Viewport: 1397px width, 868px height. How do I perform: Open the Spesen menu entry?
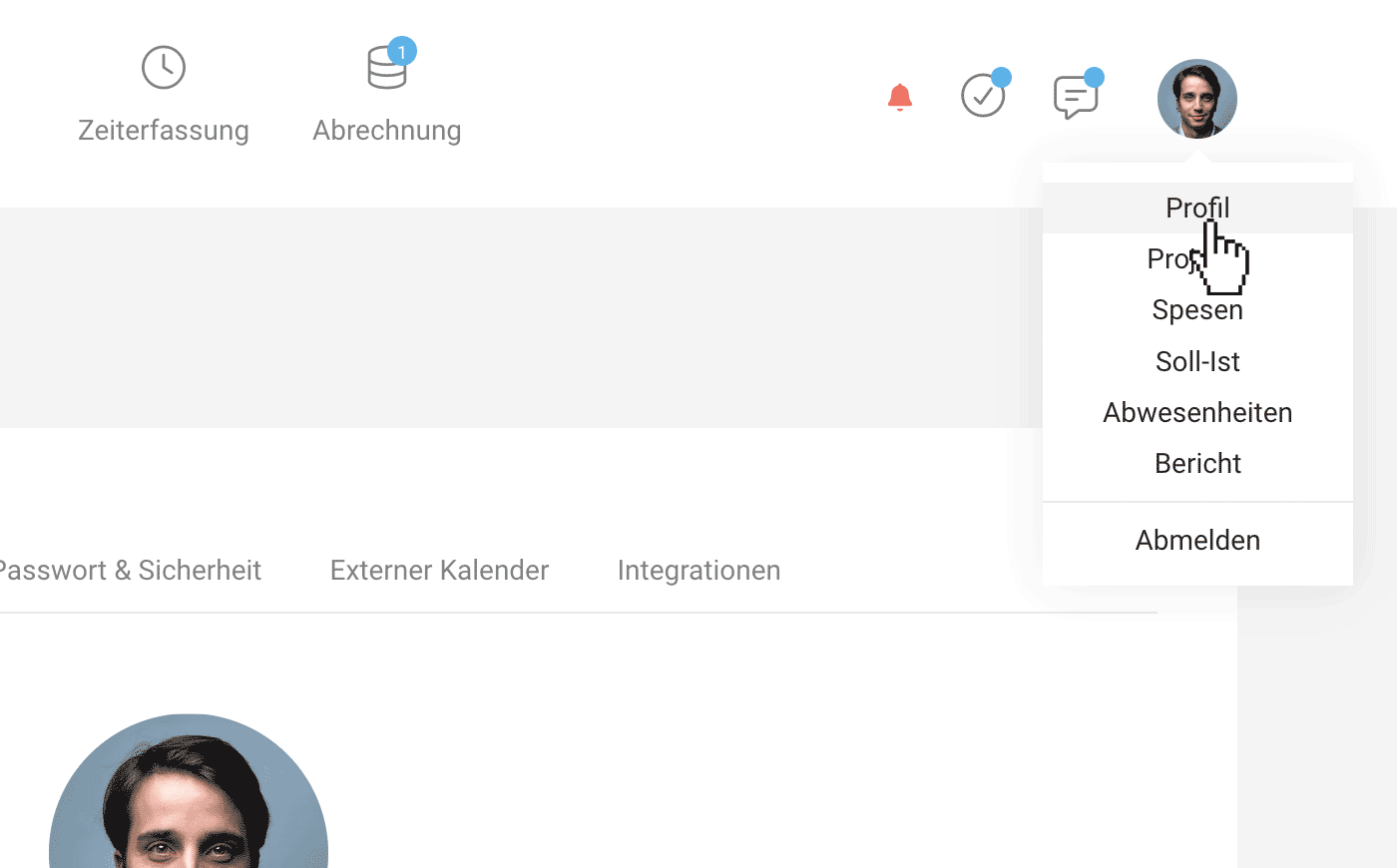pyautogui.click(x=1196, y=310)
